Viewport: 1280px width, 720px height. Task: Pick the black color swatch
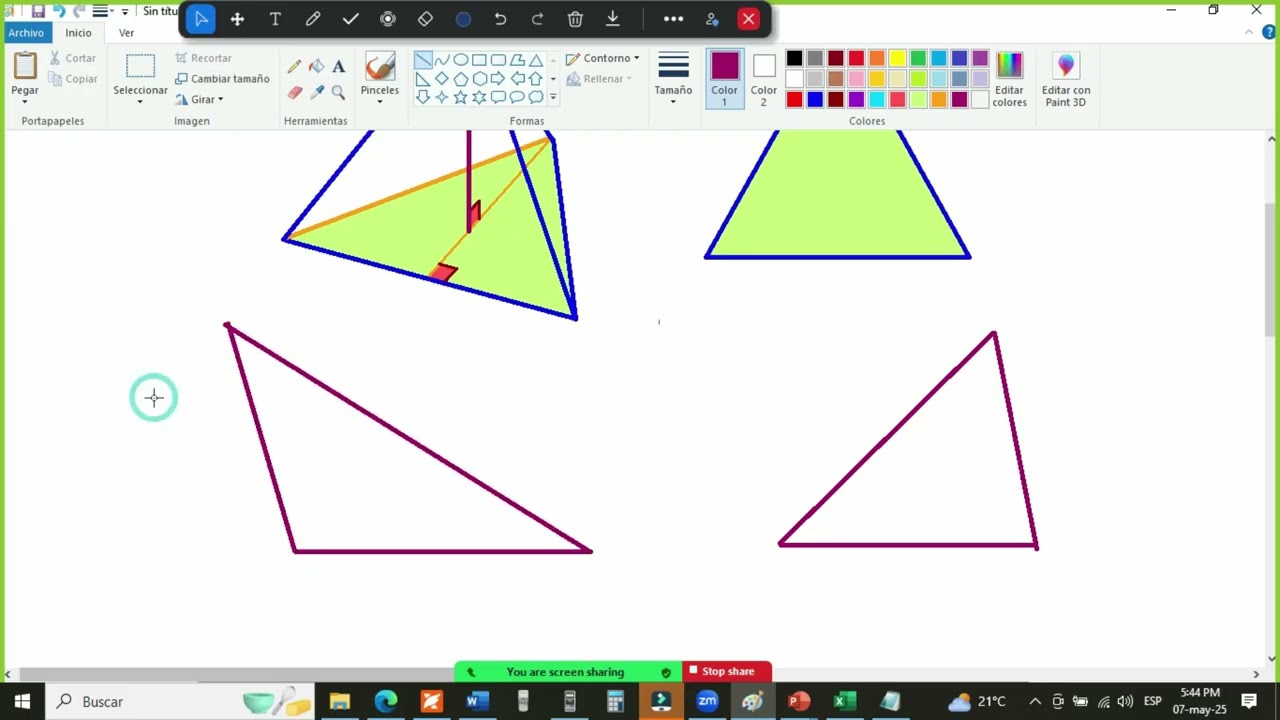tap(794, 59)
